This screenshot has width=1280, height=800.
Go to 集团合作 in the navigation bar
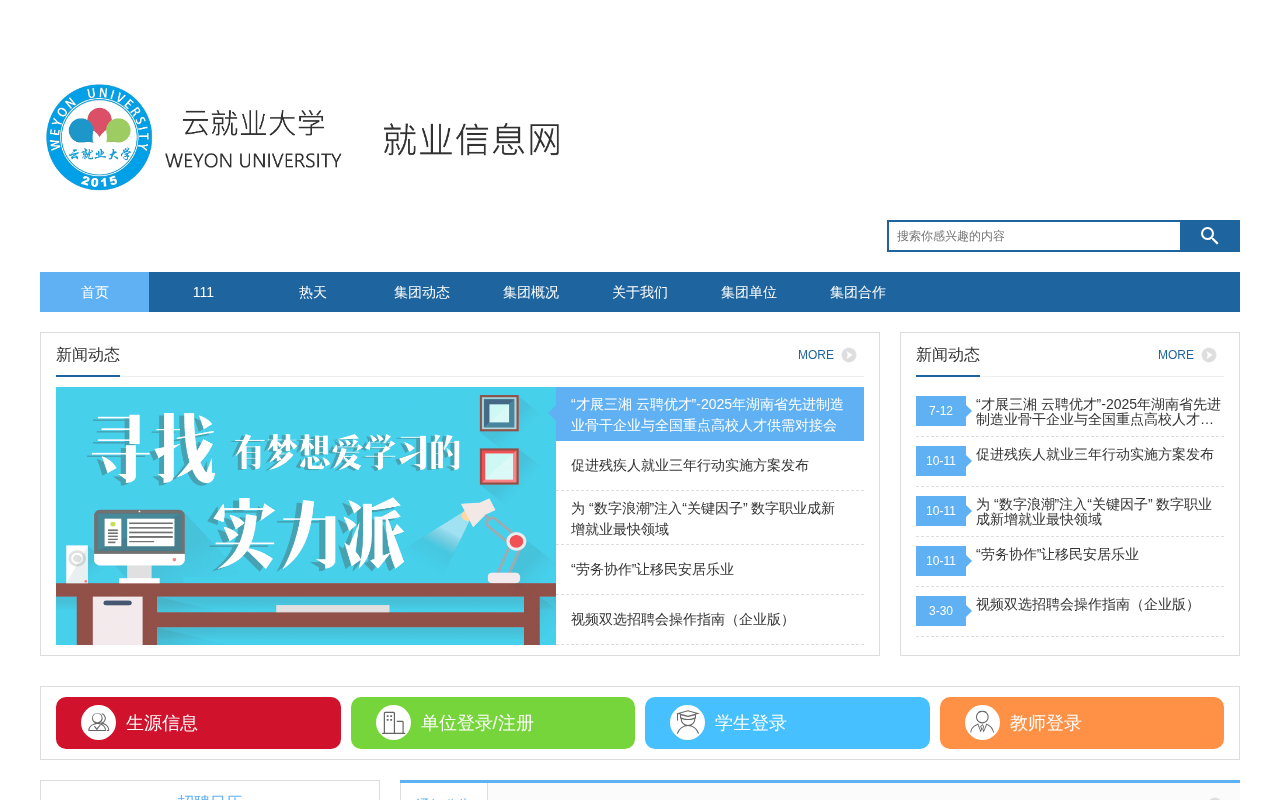click(x=858, y=292)
